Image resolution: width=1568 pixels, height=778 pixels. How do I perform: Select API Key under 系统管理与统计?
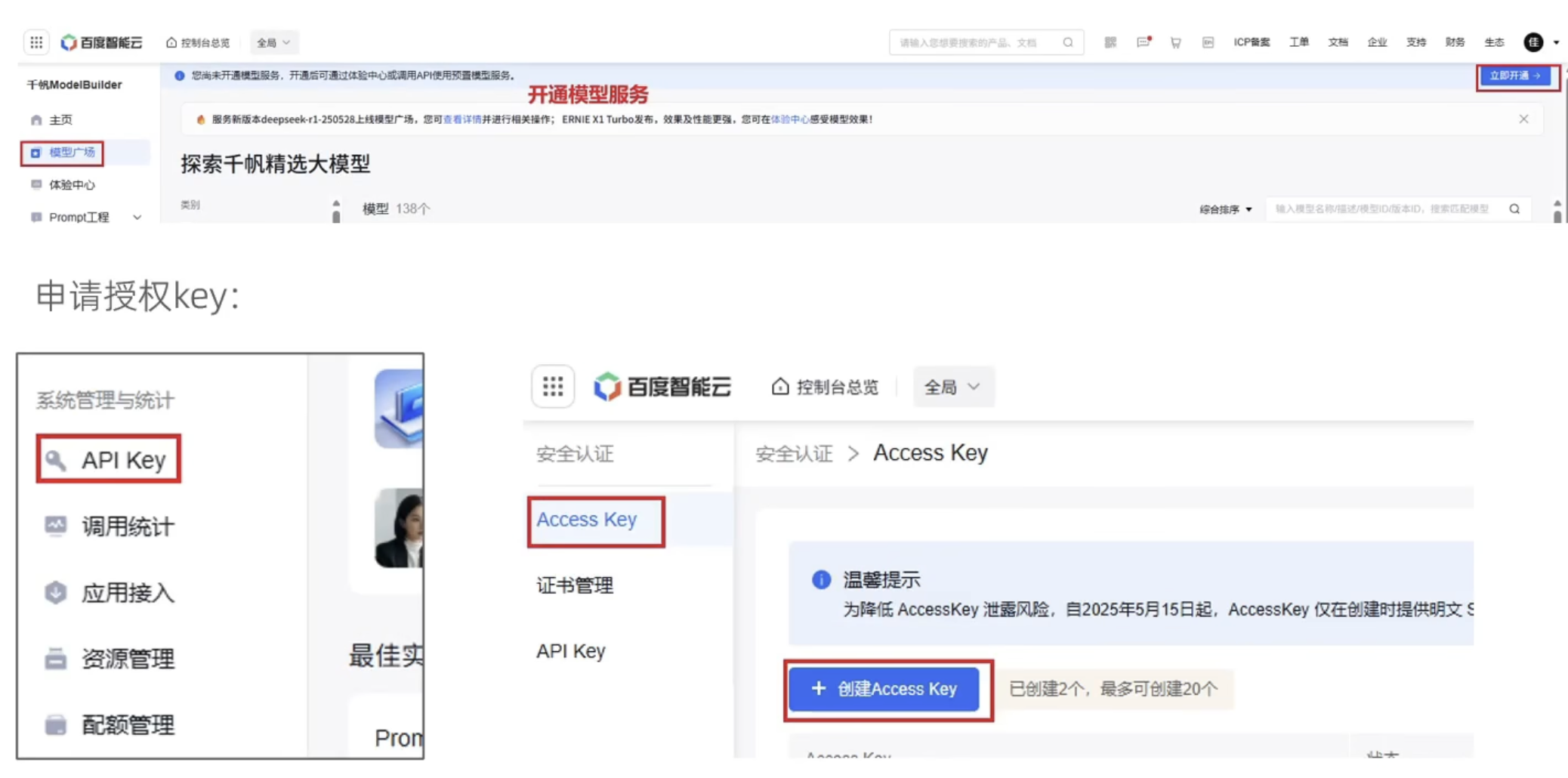109,459
